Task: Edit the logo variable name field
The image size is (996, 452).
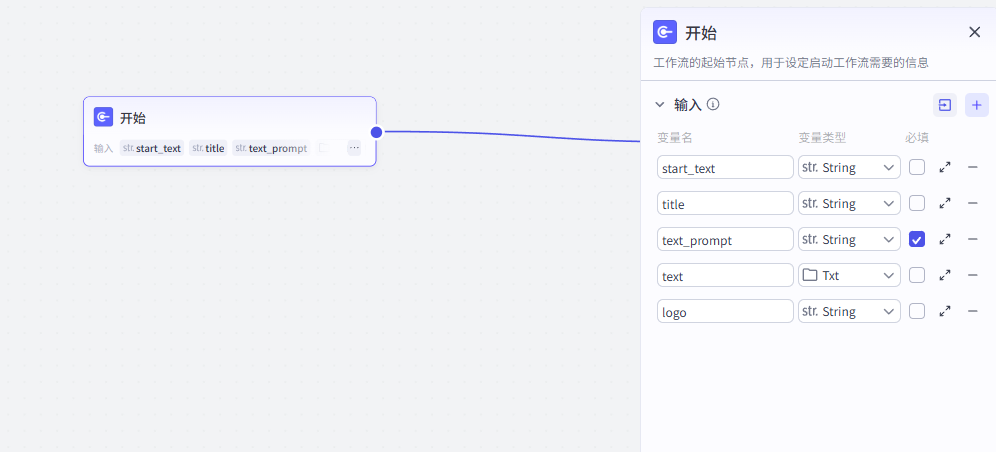Action: 725,312
